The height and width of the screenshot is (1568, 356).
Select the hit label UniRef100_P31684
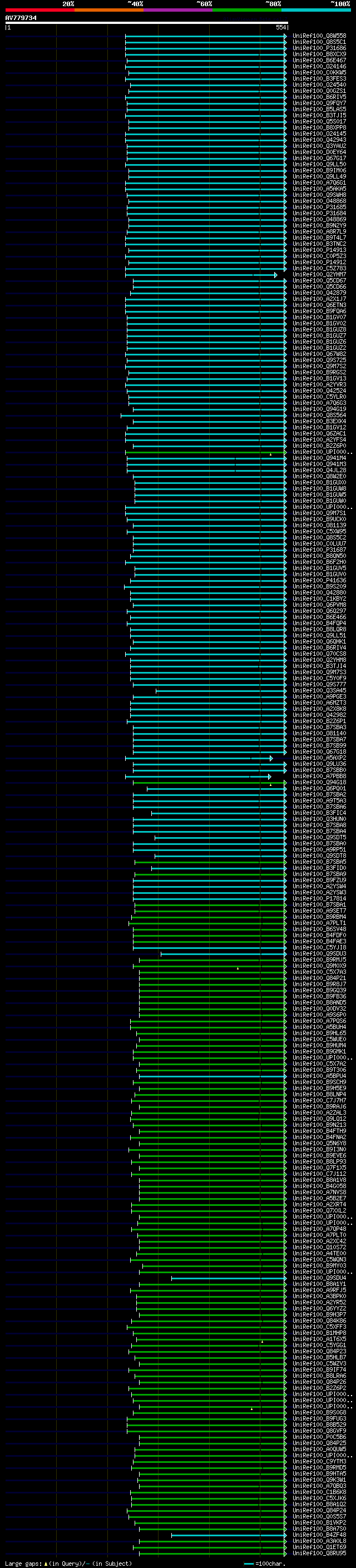[x=319, y=213]
